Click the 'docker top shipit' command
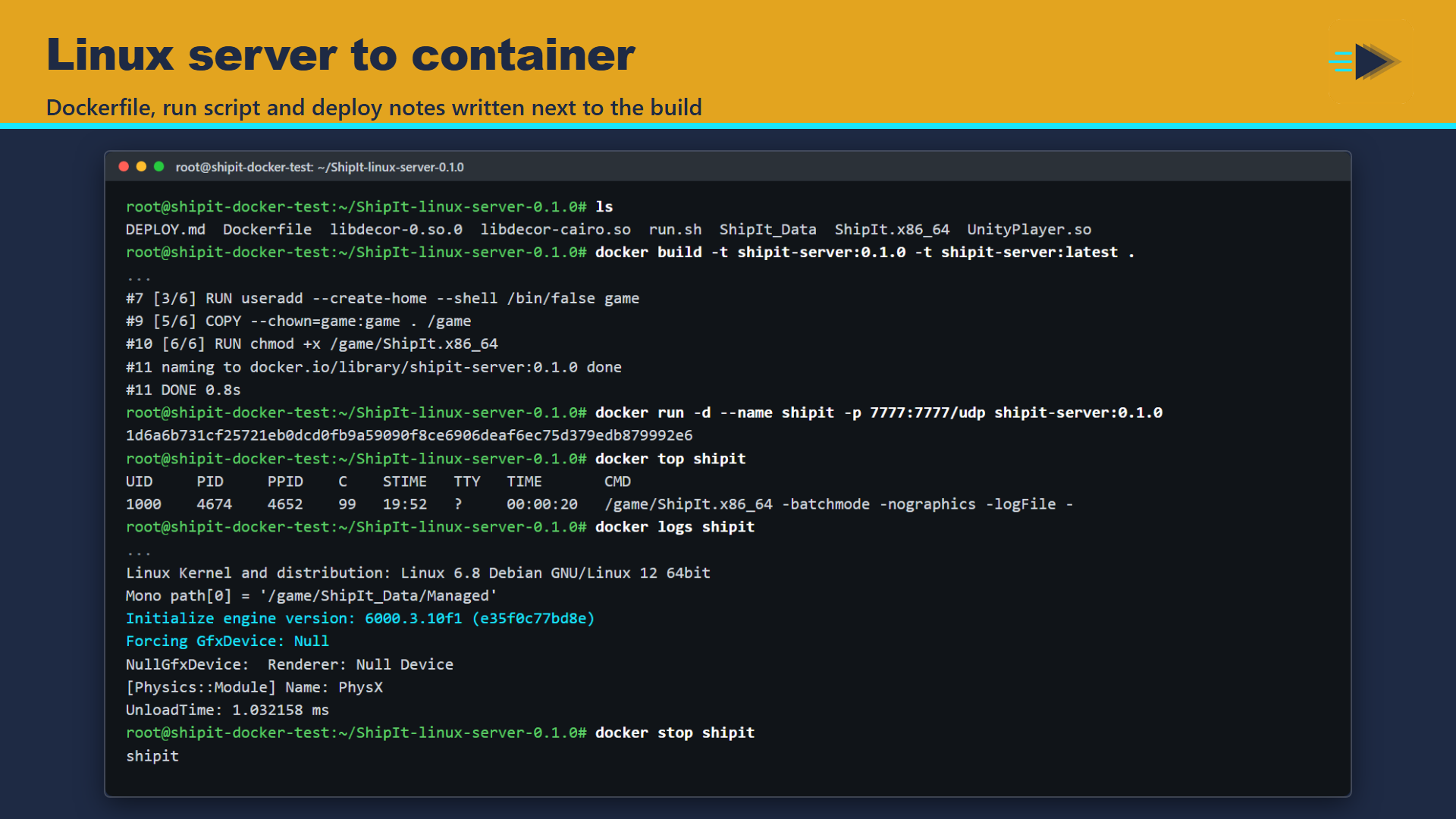Viewport: 1456px width, 819px height. tap(670, 459)
